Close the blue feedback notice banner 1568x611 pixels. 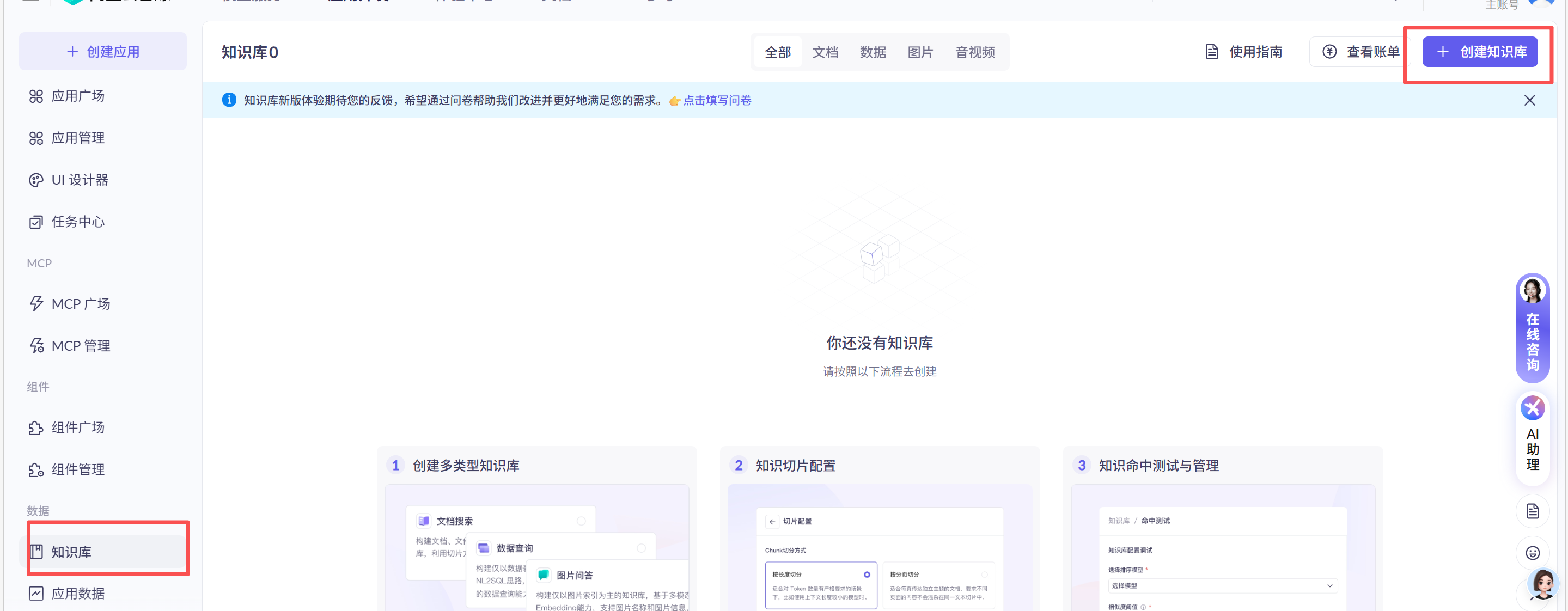pos(1529,100)
